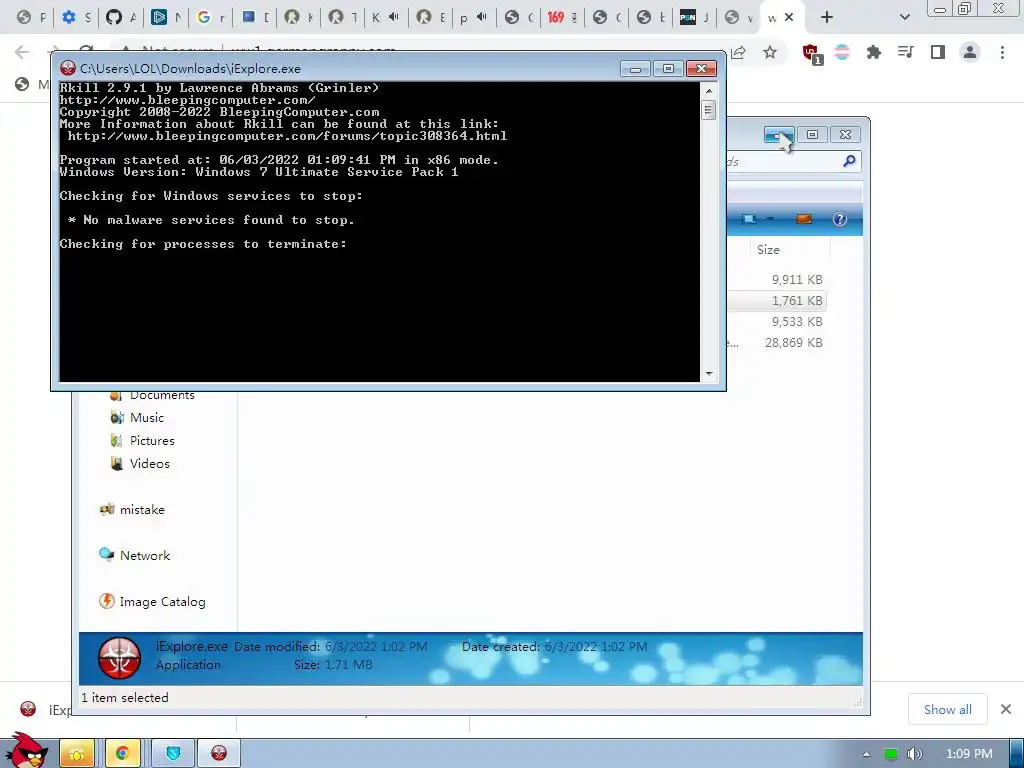This screenshot has height=768, width=1024.
Task: Minimize the Explorer window
Action: [x=779, y=135]
